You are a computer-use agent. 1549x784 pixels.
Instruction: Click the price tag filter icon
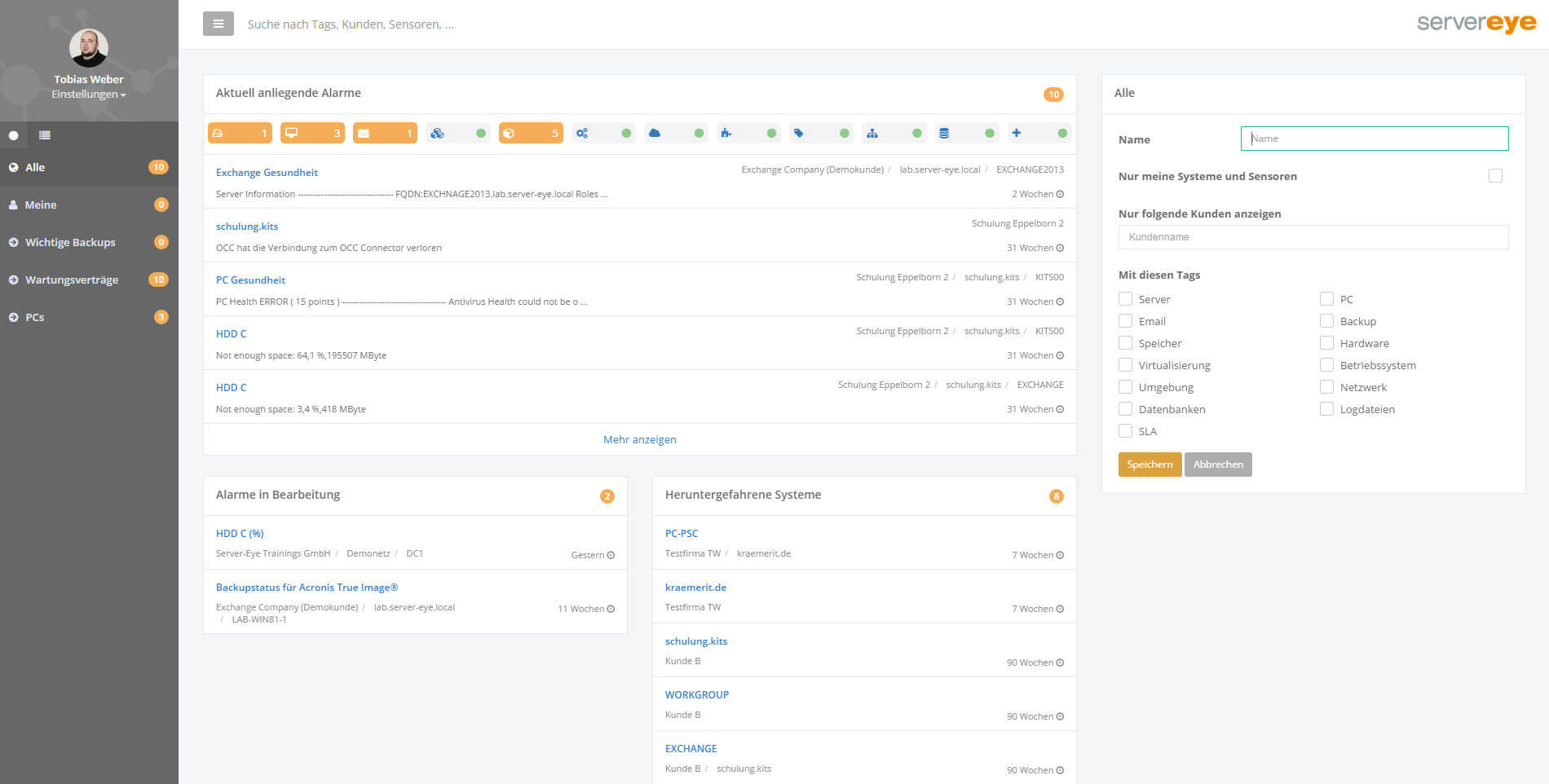(x=820, y=133)
